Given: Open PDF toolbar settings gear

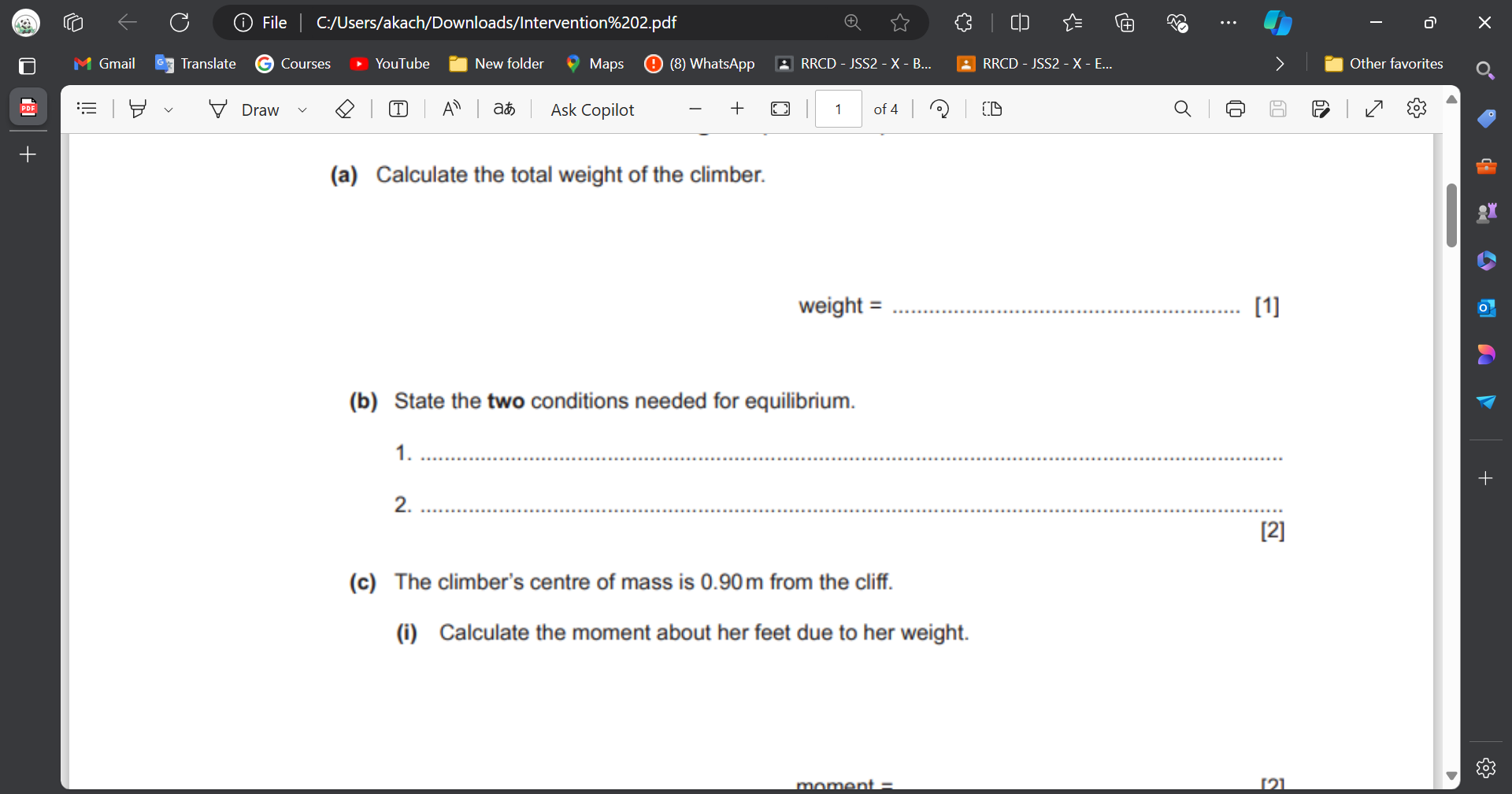Looking at the screenshot, I should click(1417, 108).
